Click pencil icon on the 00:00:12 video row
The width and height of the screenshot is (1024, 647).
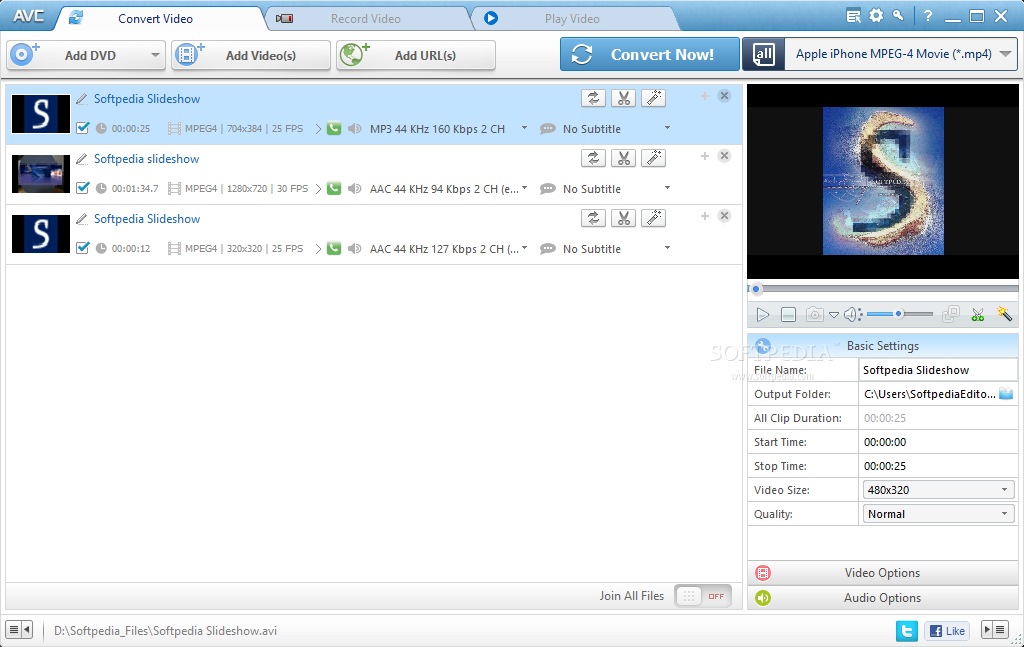(x=82, y=219)
